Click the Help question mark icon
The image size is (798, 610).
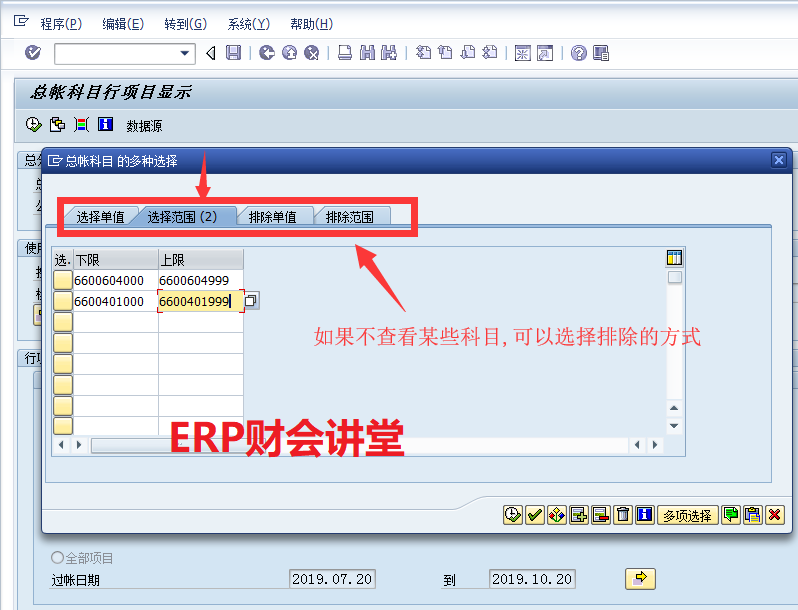pyautogui.click(x=578, y=53)
